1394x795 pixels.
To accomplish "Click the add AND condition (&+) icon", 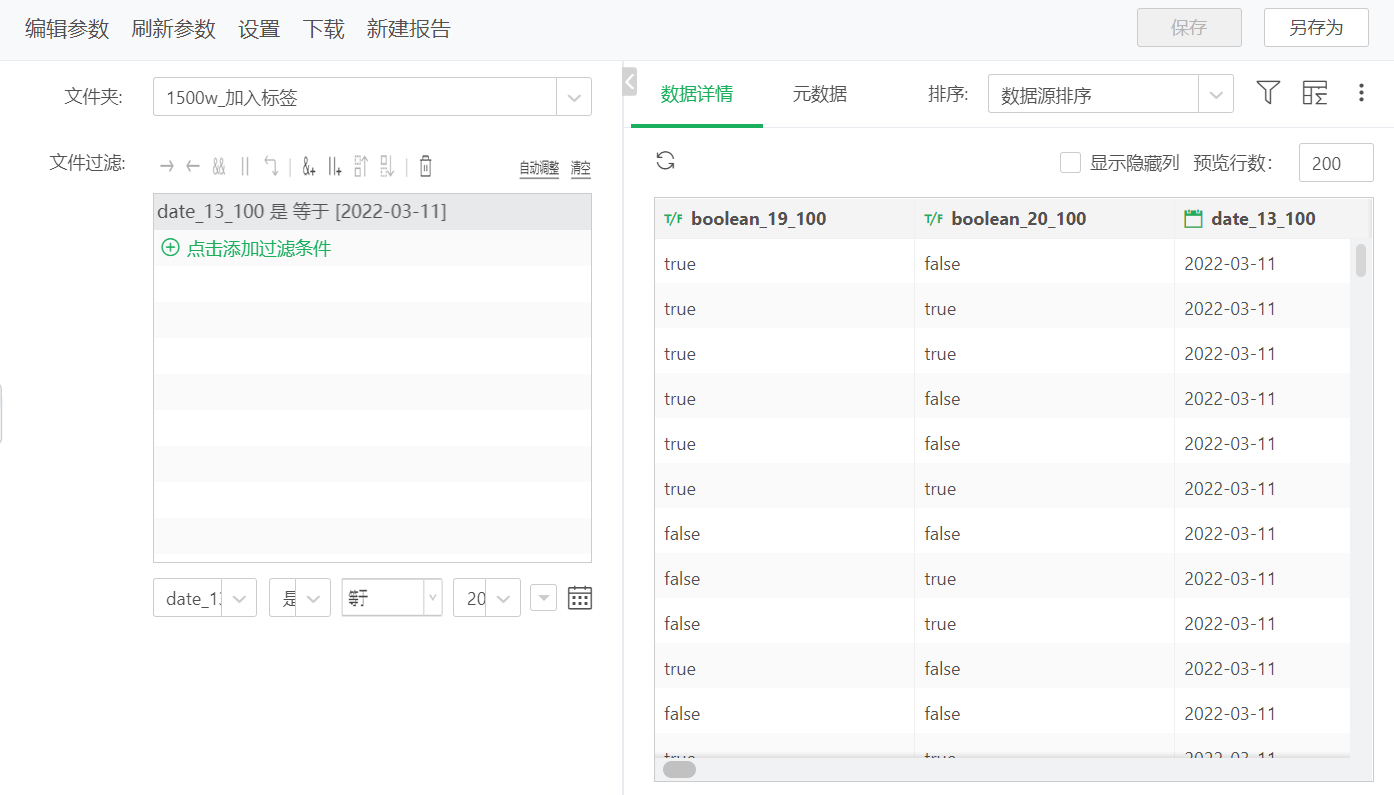I will (x=309, y=166).
